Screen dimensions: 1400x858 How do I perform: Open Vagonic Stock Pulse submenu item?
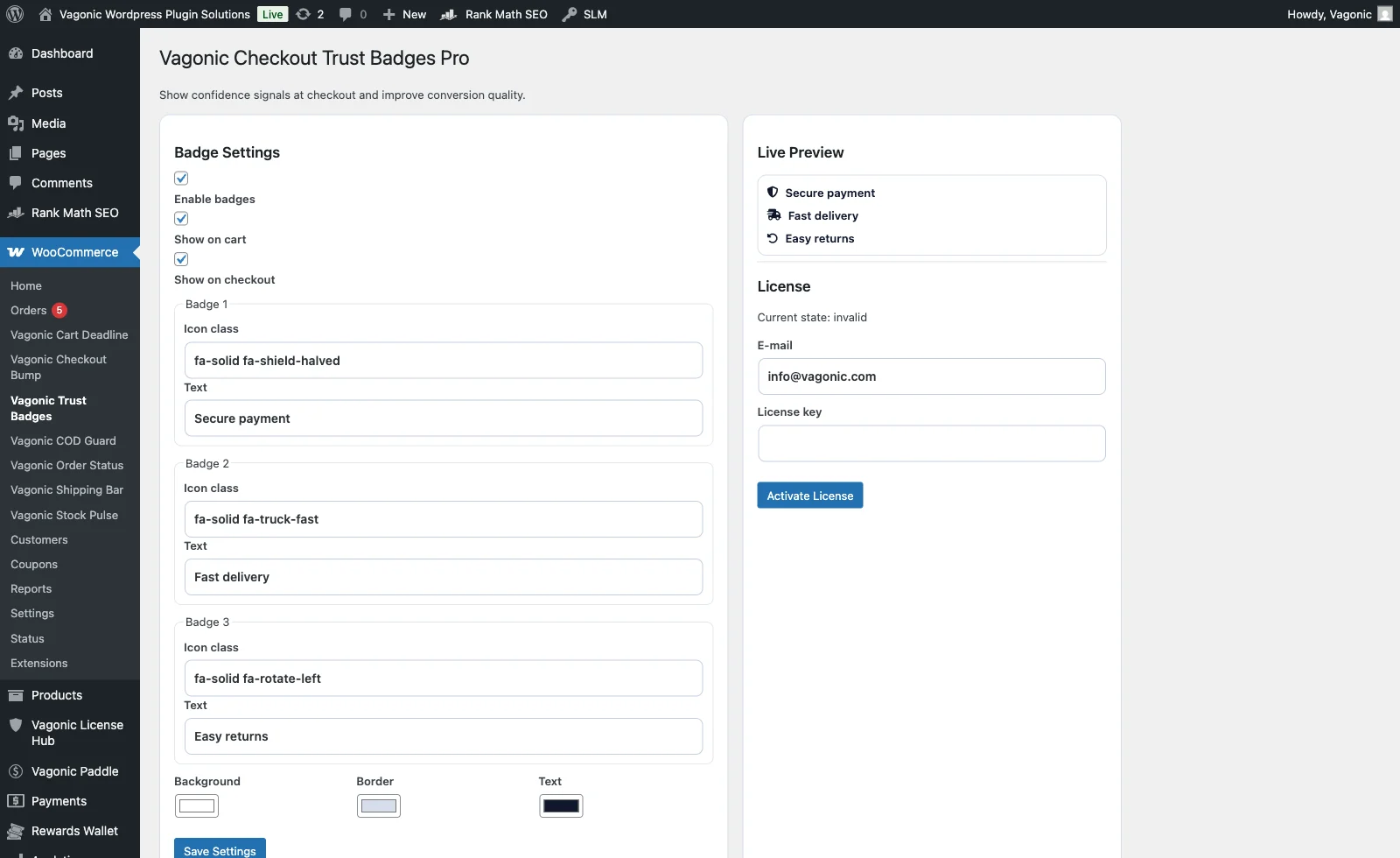pyautogui.click(x=64, y=516)
